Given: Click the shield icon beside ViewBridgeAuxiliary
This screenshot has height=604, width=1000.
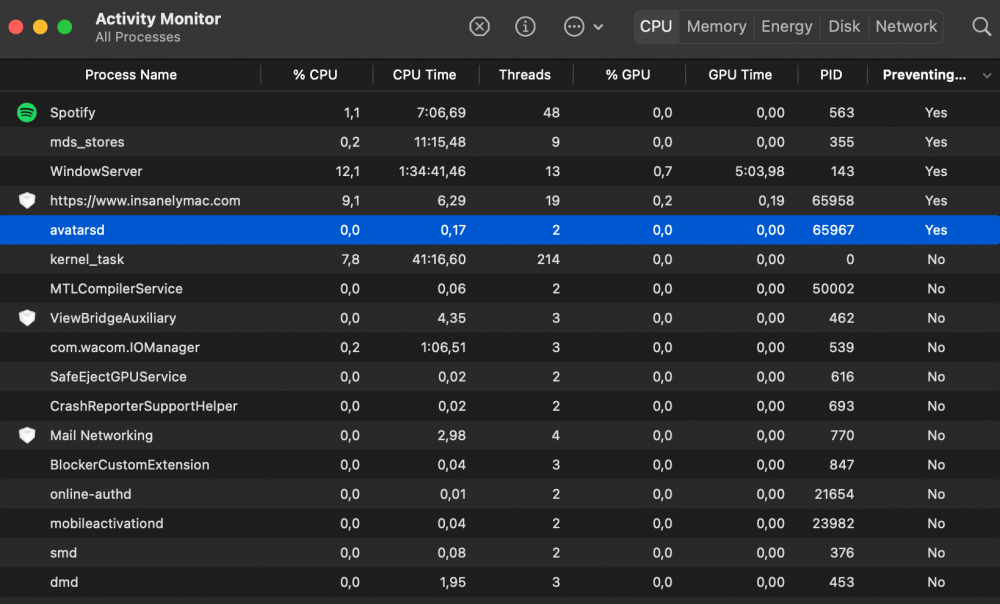Looking at the screenshot, I should pos(27,318).
